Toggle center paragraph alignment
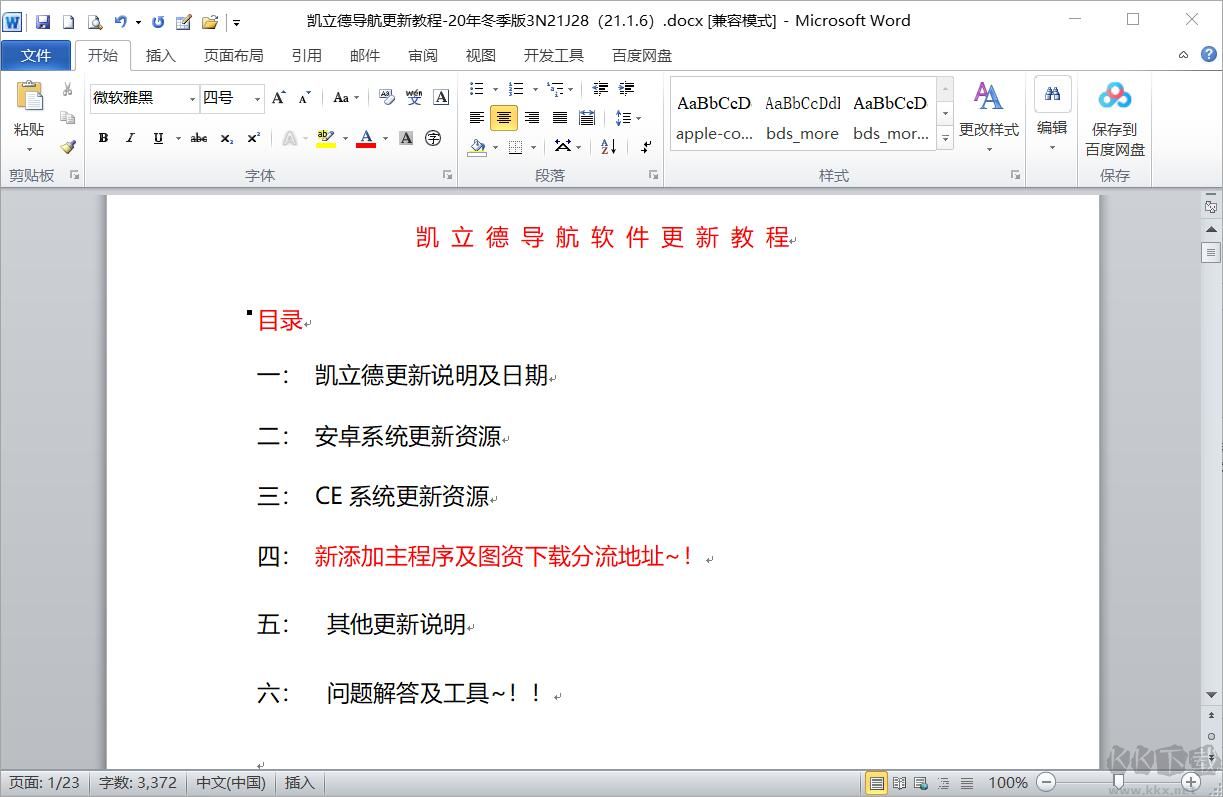The height and width of the screenshot is (797, 1223). 503,117
